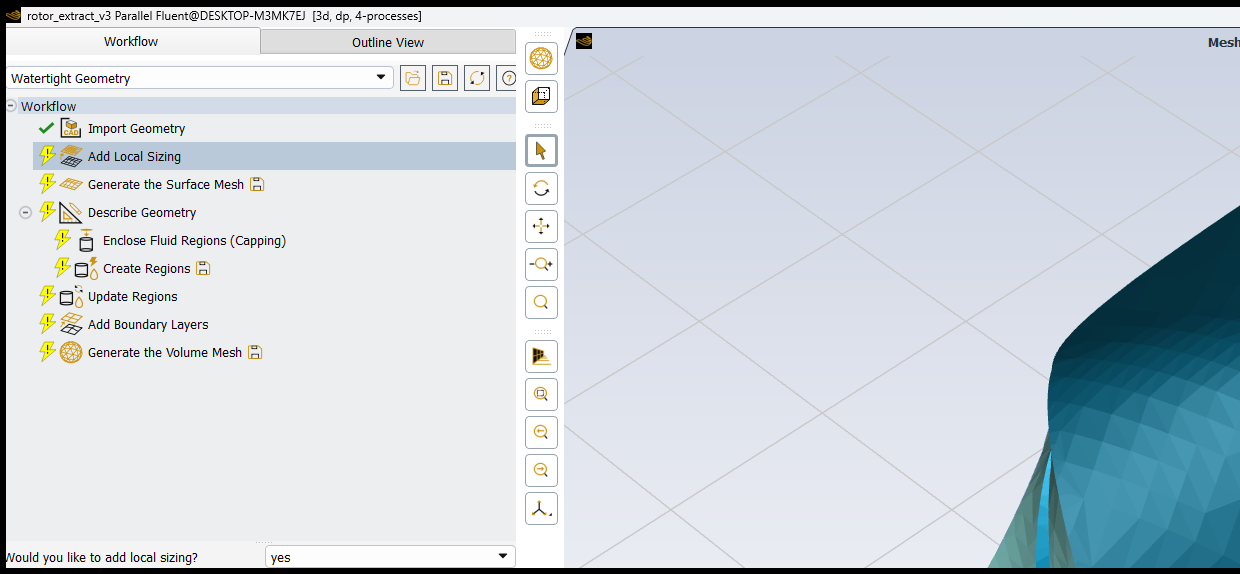Click the Import Geometry CAD icon
Screen dimensions: 1240x574
(71, 128)
